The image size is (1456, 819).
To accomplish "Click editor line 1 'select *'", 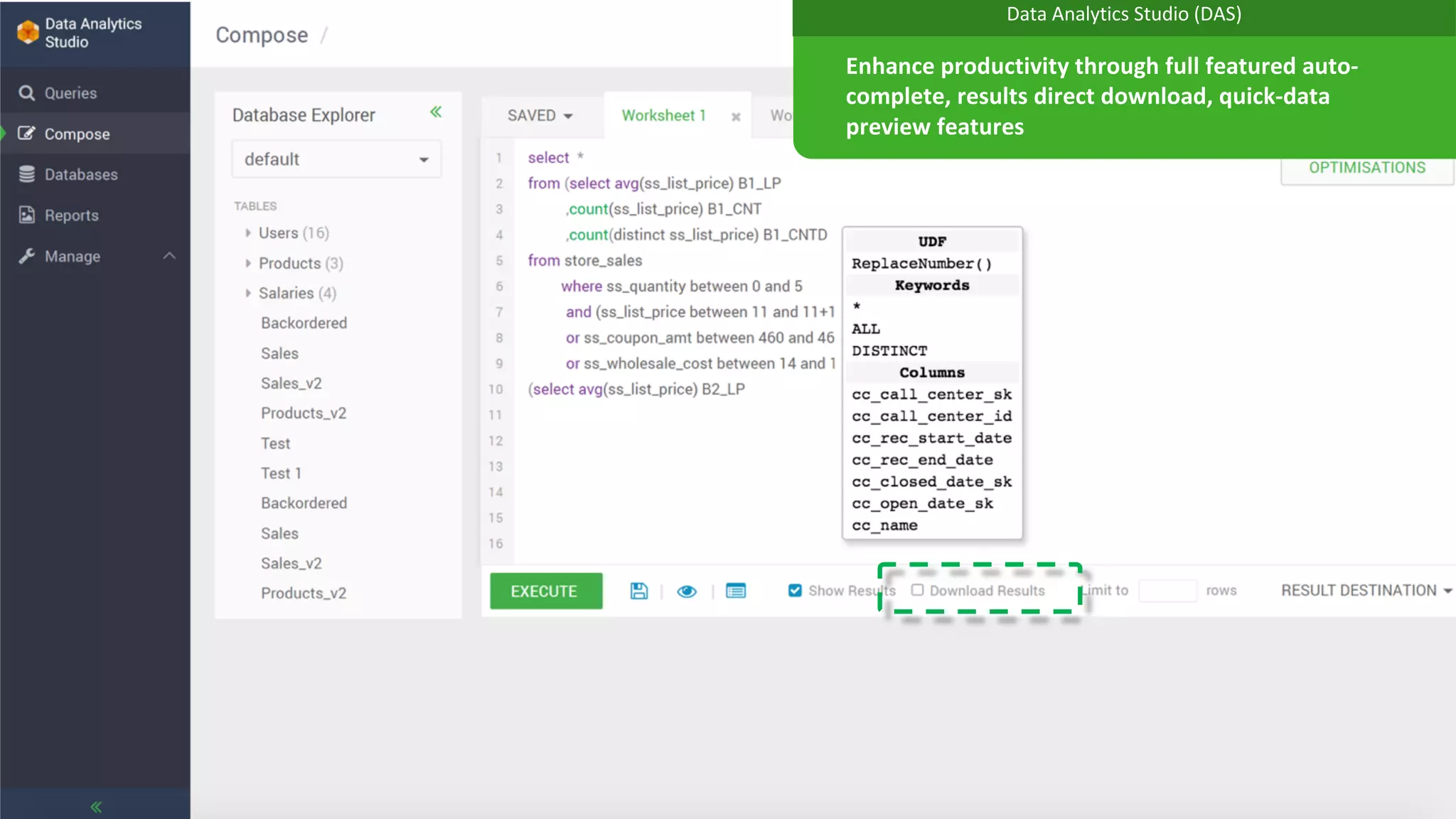I will pos(555,158).
